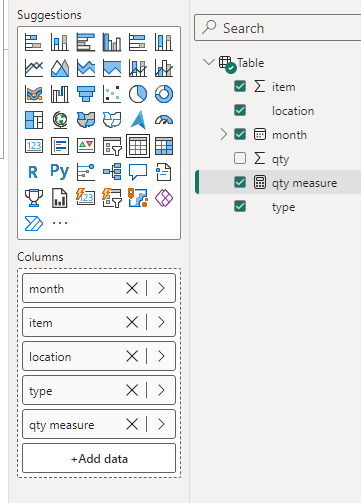Remove item from Columns

click(x=132, y=322)
